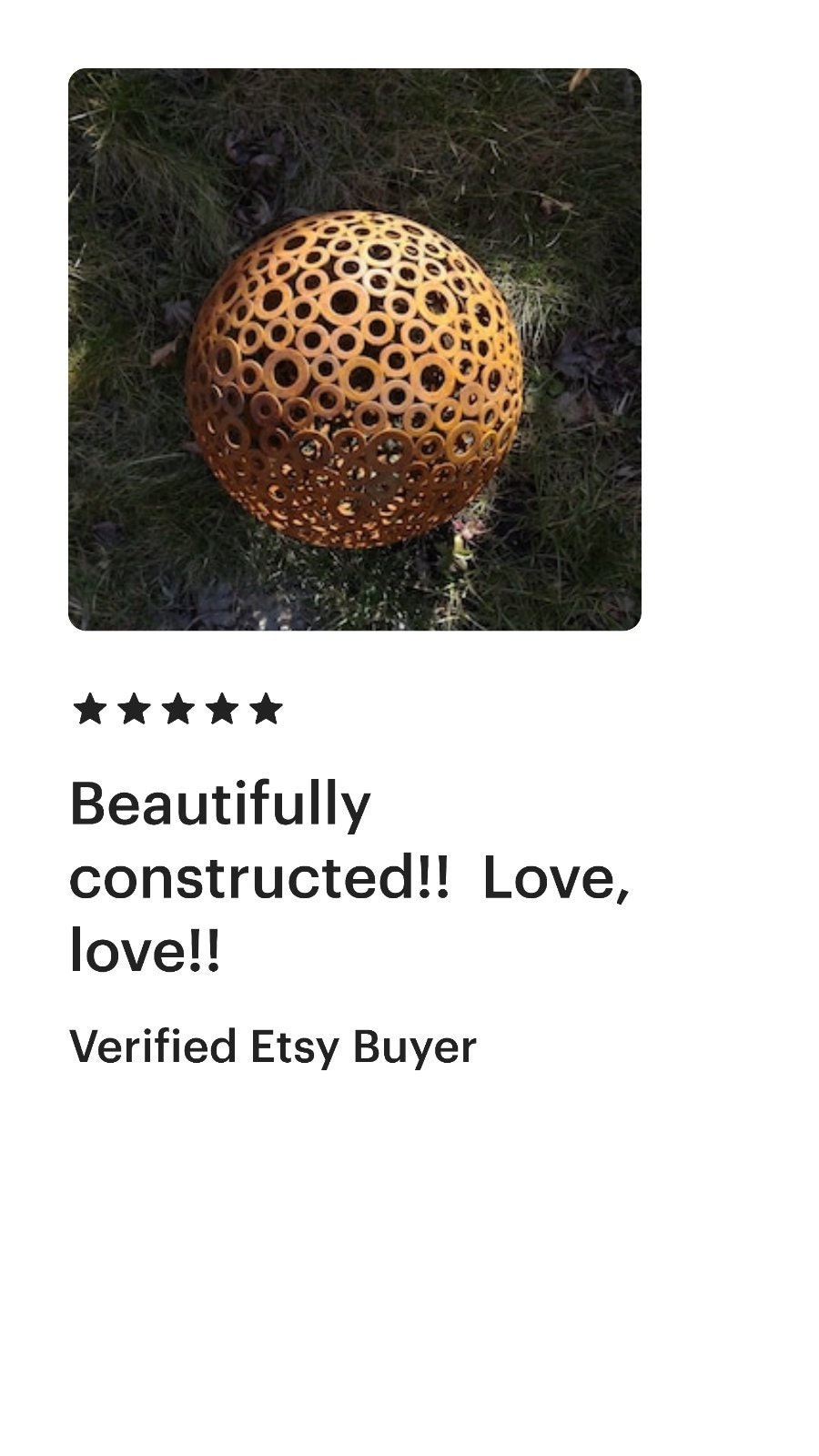The width and height of the screenshot is (819, 1456).
Task: Tap the word "Buyer" in the label
Action: pyautogui.click(x=415, y=1046)
